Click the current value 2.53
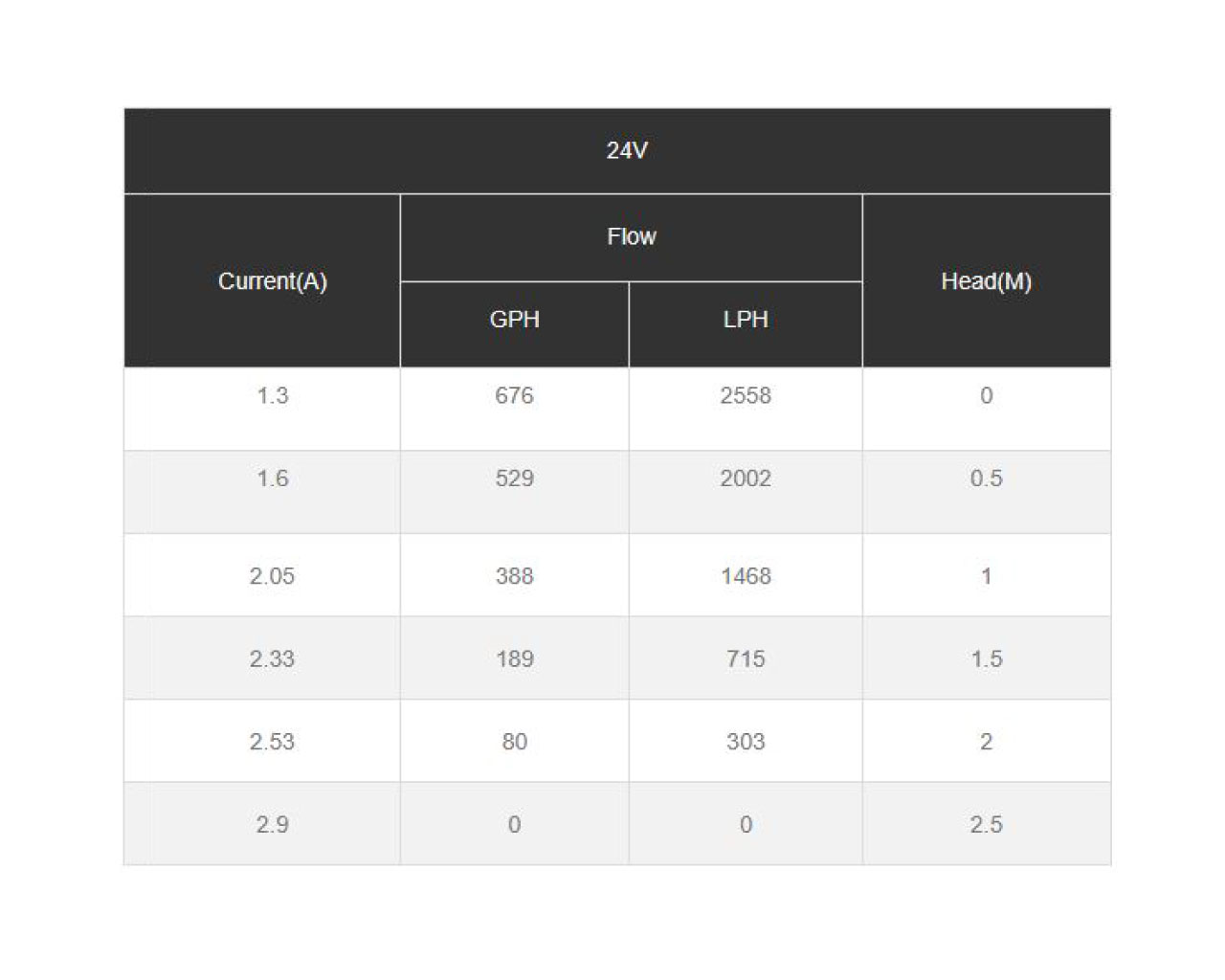This screenshot has height=980, width=1225. [273, 742]
